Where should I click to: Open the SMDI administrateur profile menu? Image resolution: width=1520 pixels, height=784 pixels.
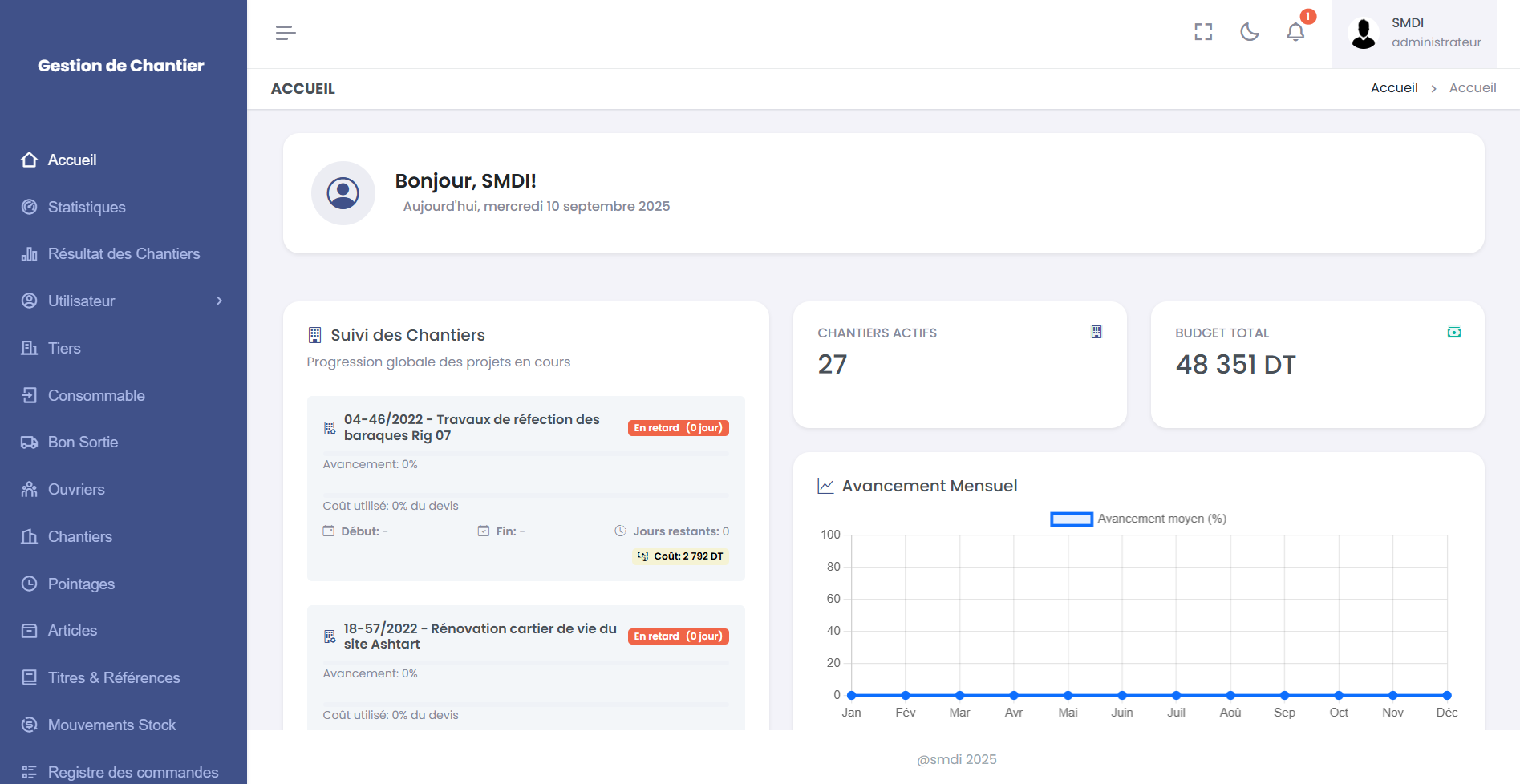coord(1414,34)
